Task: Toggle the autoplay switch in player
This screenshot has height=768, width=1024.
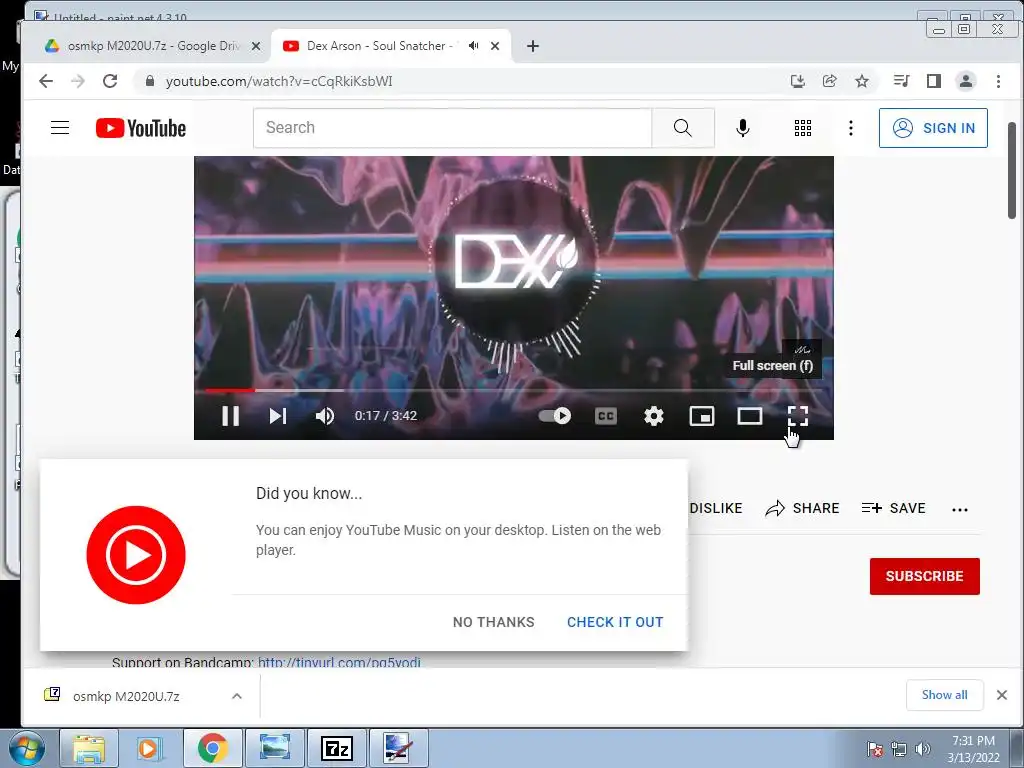Action: [x=554, y=416]
